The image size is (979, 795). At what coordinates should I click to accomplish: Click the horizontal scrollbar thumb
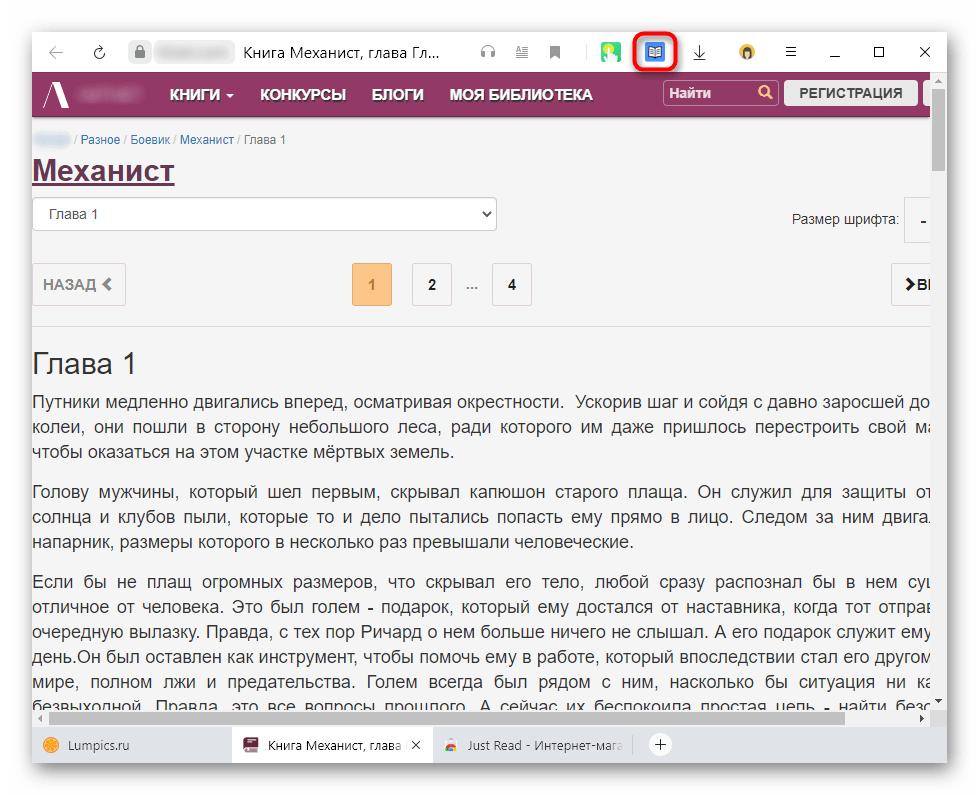pos(446,719)
